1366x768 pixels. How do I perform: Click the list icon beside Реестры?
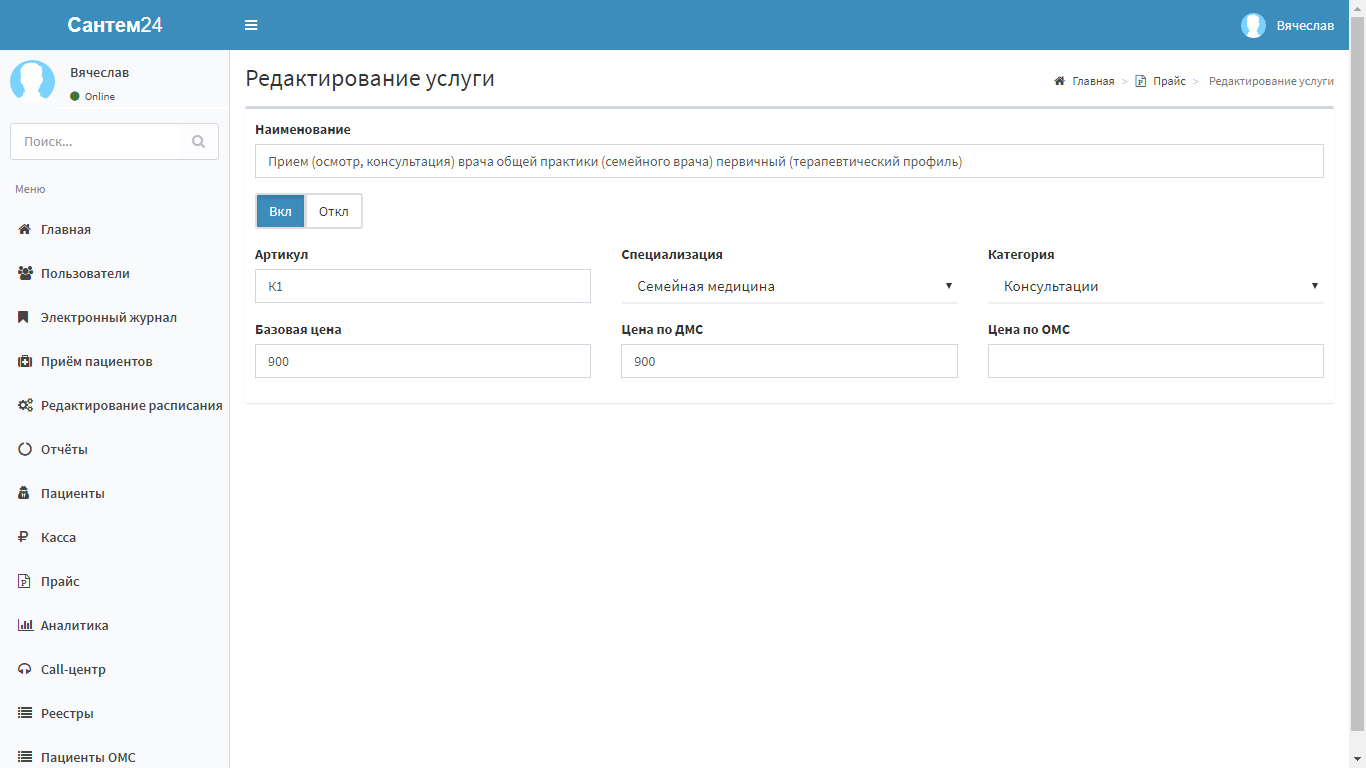pyautogui.click(x=25, y=713)
